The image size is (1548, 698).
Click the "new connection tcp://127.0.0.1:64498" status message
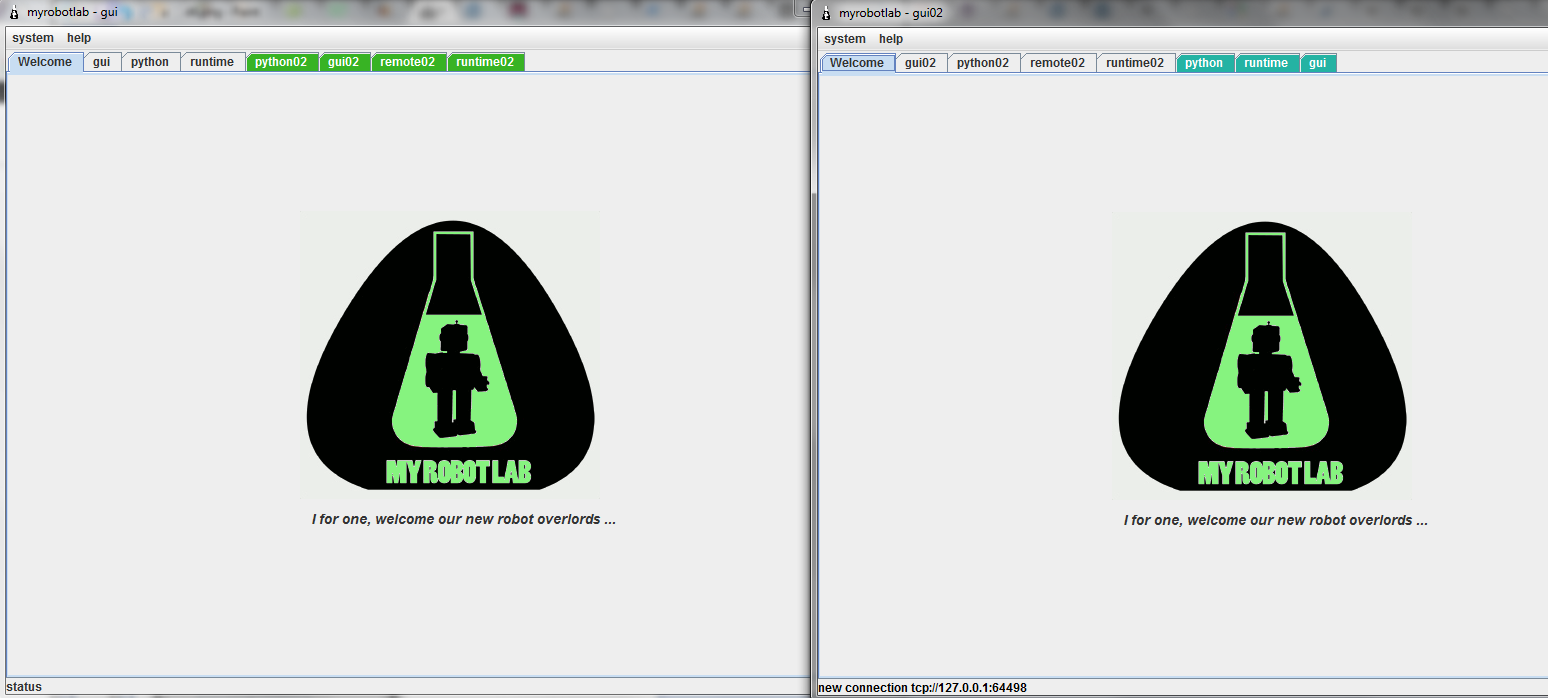click(922, 688)
